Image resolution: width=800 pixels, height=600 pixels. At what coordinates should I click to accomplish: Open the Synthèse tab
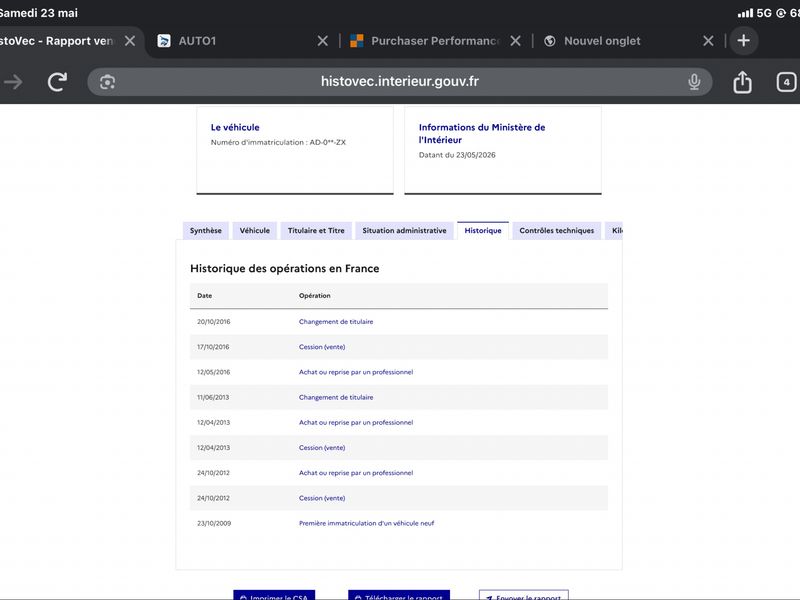click(x=206, y=231)
